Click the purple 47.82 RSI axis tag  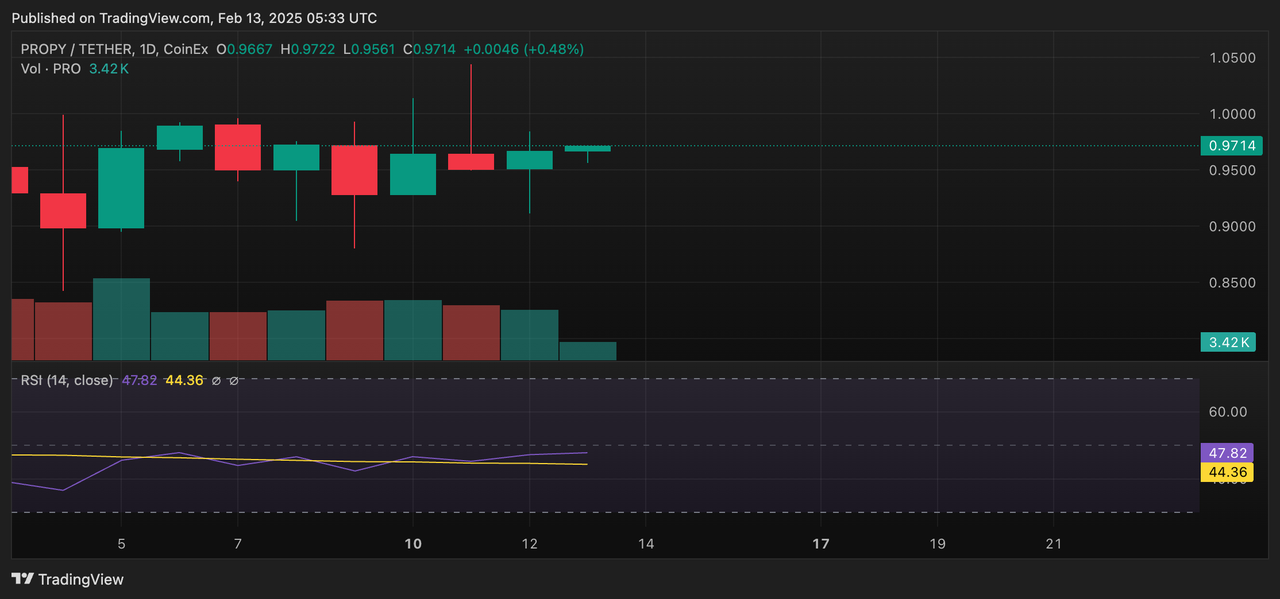1230,451
